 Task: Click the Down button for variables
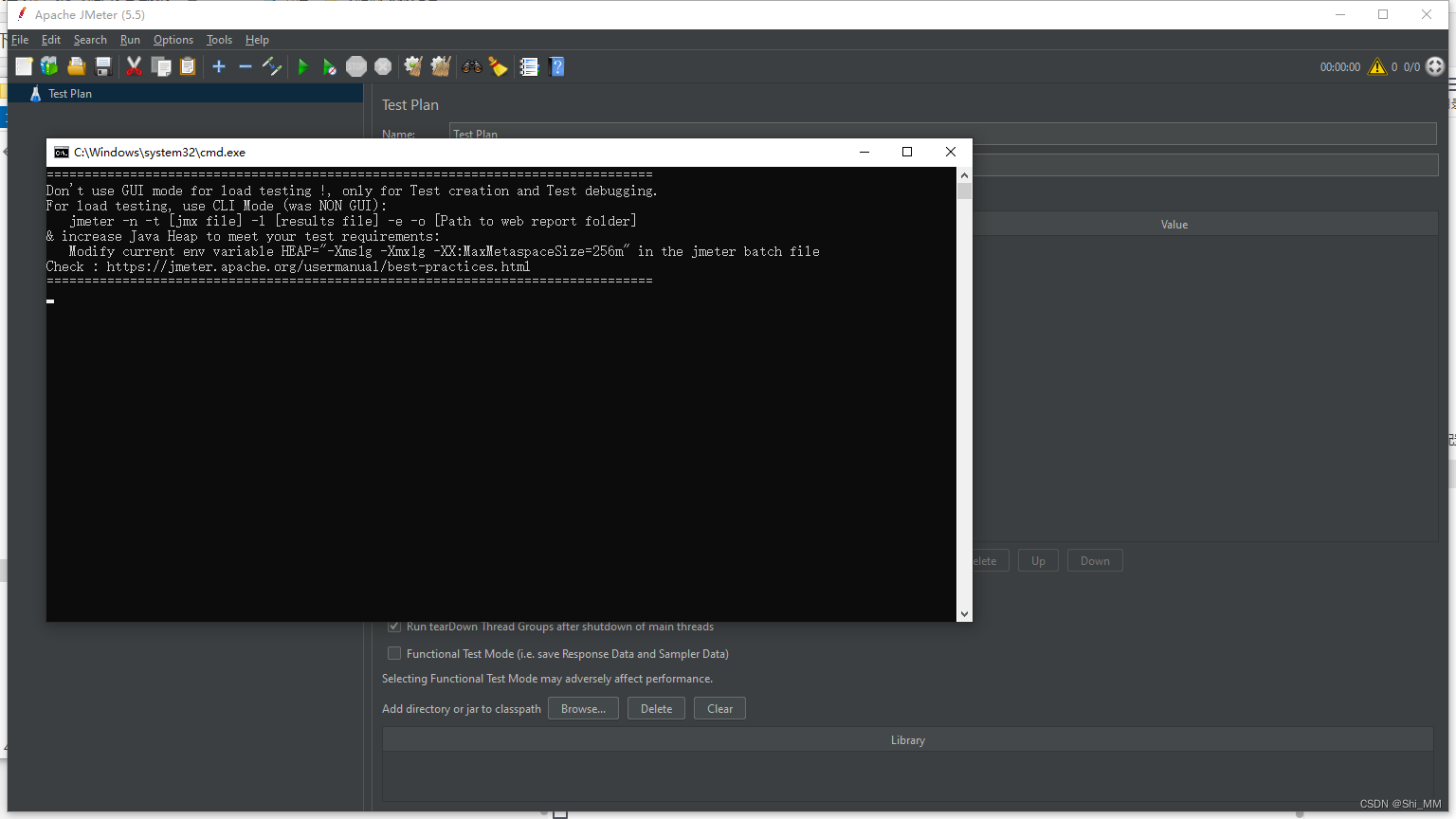(1095, 560)
